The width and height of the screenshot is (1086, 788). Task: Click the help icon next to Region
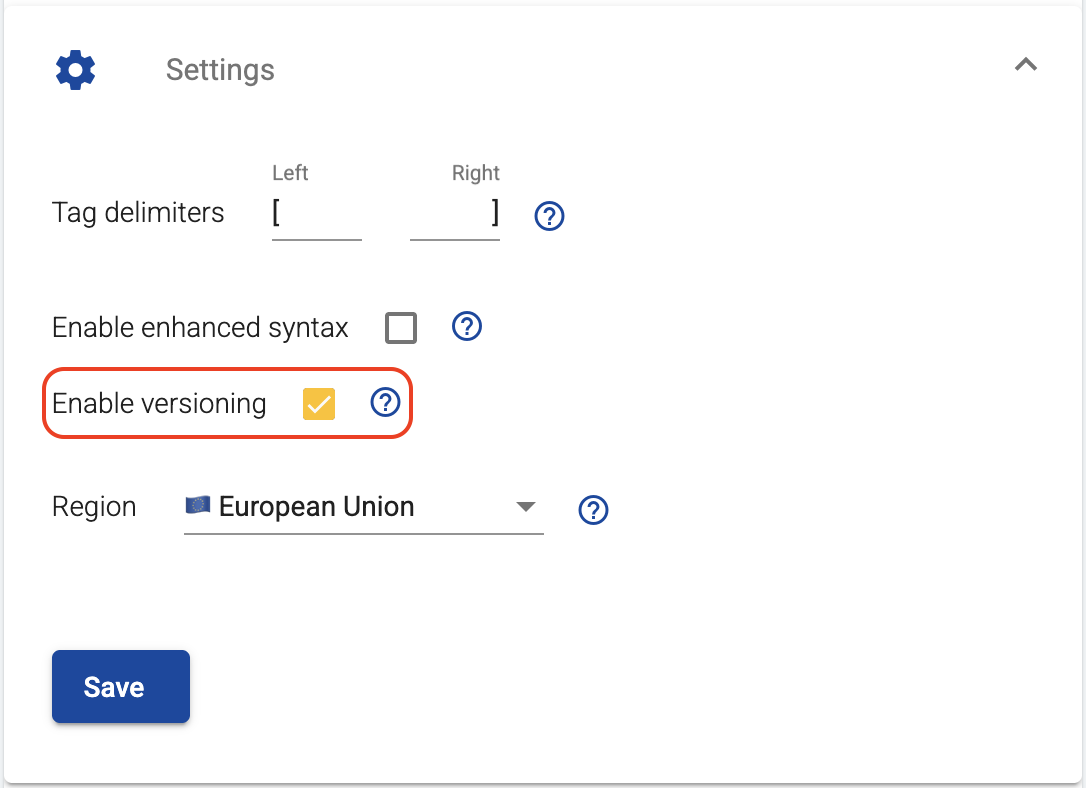click(x=593, y=510)
